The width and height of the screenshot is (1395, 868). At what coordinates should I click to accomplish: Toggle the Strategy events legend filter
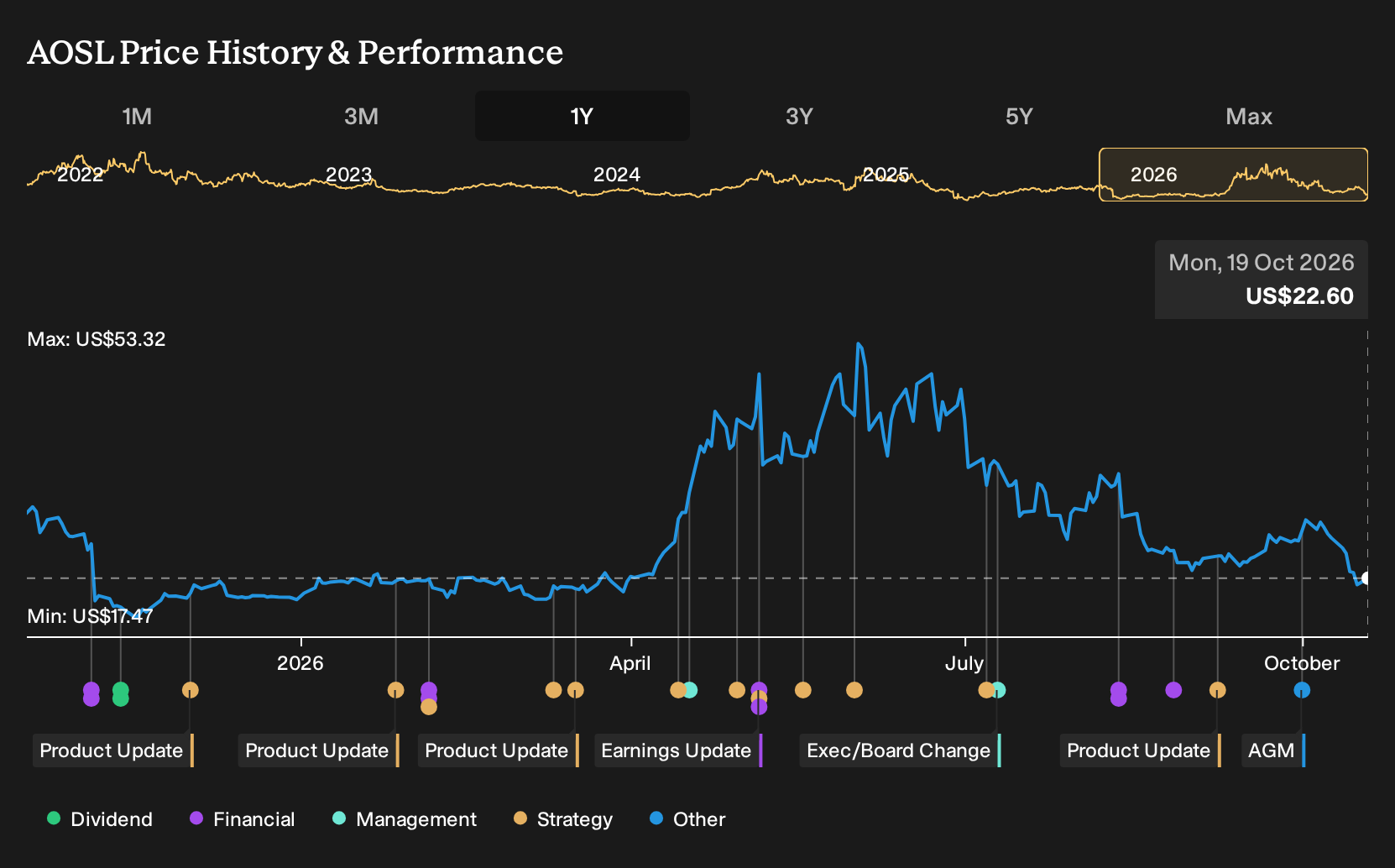point(563,819)
